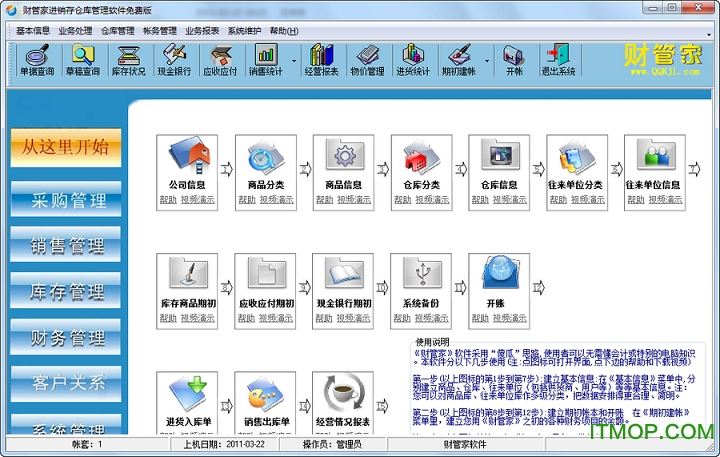Open the 帮助(H) menu
The image size is (720, 457).
pyautogui.click(x=284, y=31)
